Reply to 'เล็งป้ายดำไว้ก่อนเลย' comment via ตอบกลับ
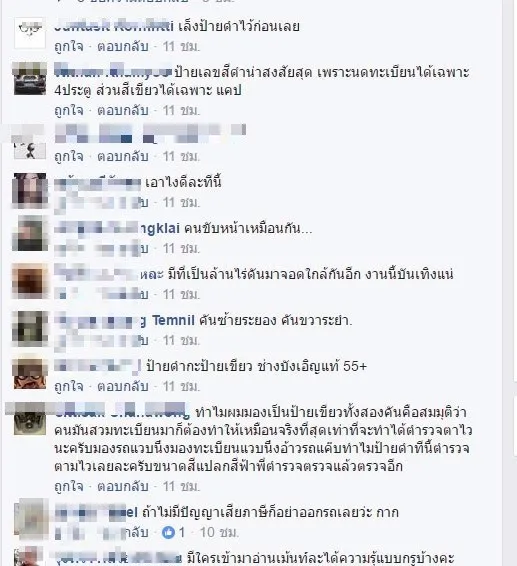 pyautogui.click(x=123, y=47)
